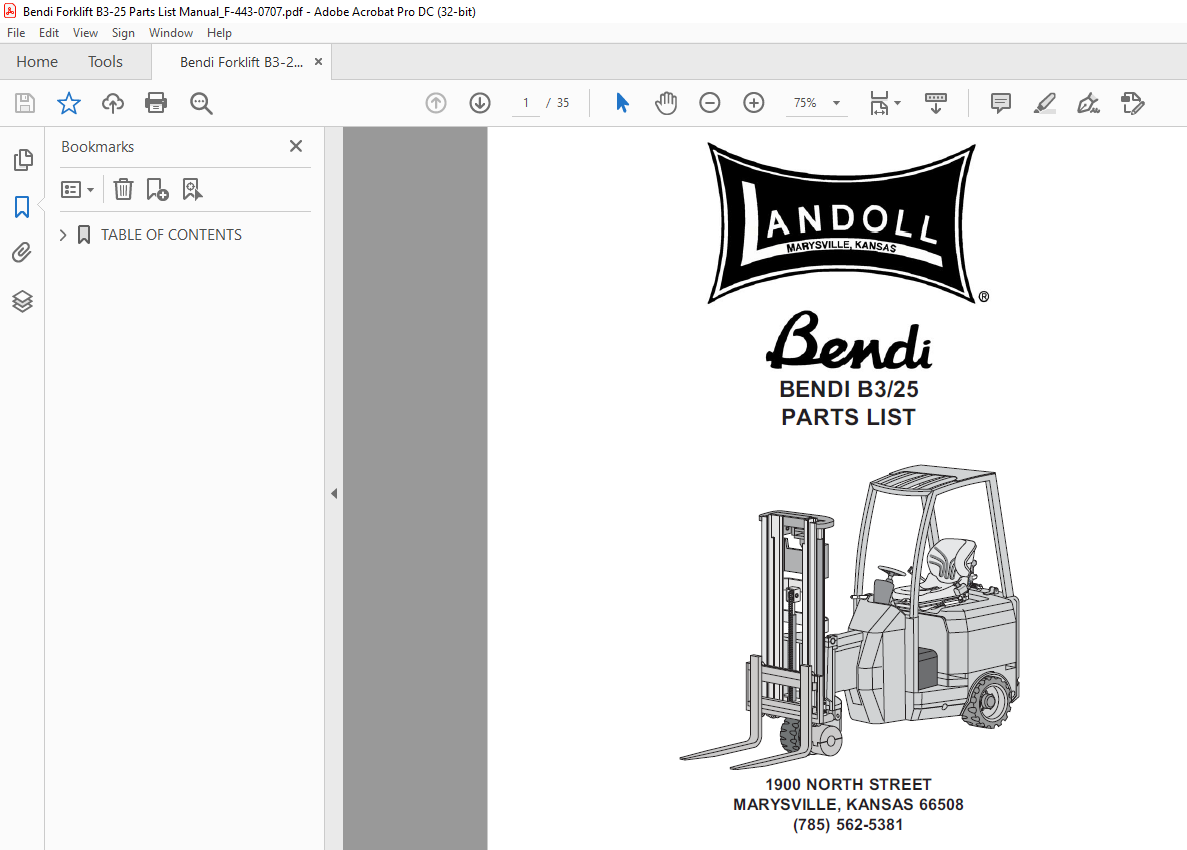Open fit page options tool
Screen dimensions: 1187x850
coord(879,103)
